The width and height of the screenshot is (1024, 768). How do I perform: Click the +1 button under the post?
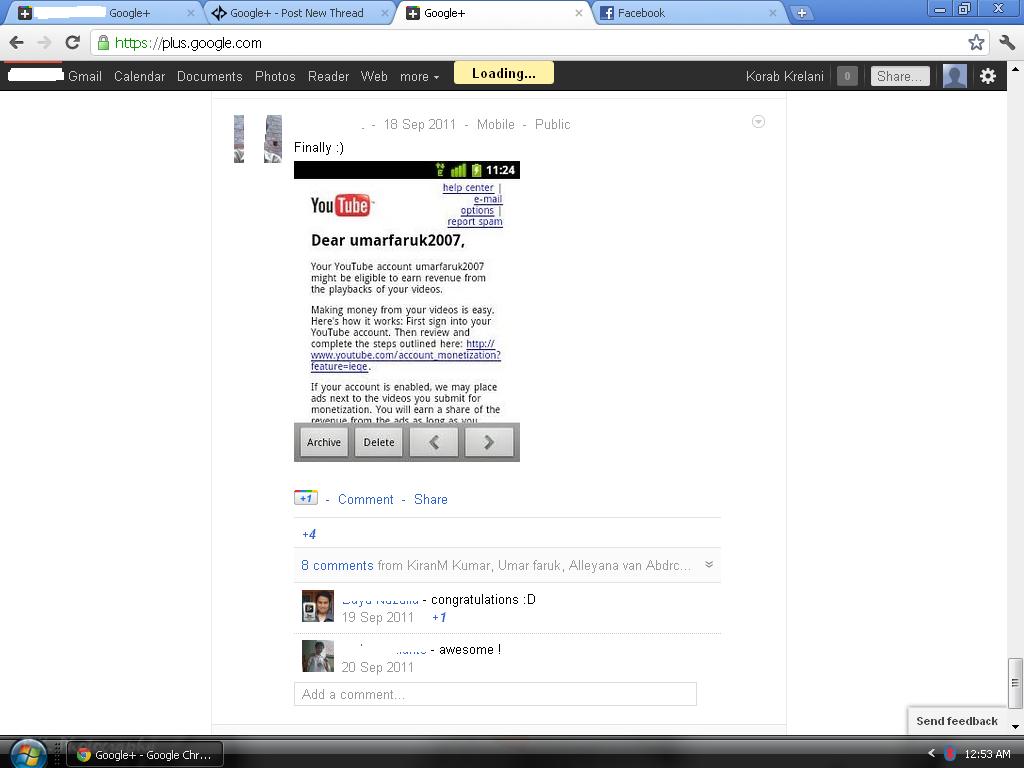306,498
